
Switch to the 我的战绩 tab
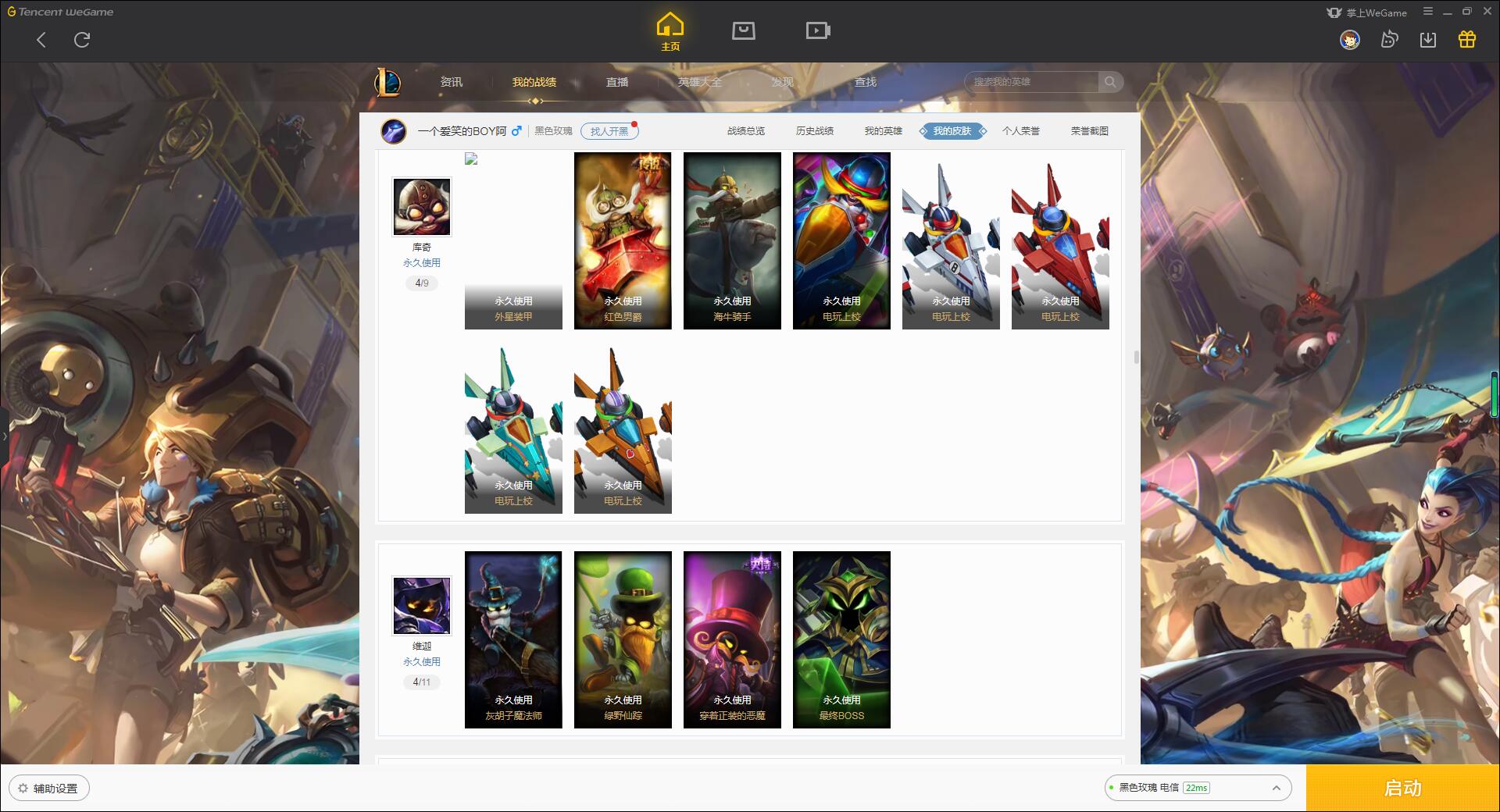(534, 82)
